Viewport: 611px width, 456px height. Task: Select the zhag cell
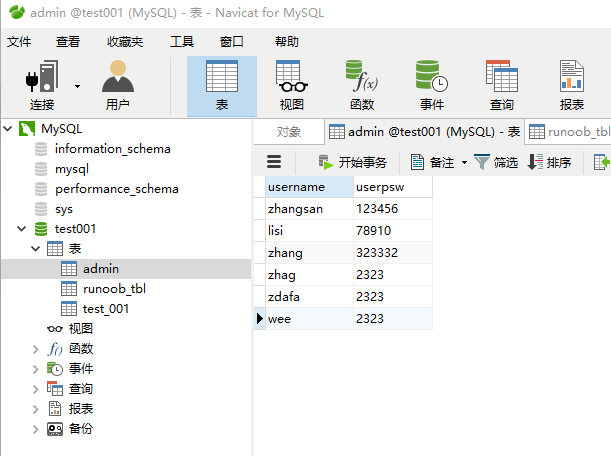coord(310,275)
